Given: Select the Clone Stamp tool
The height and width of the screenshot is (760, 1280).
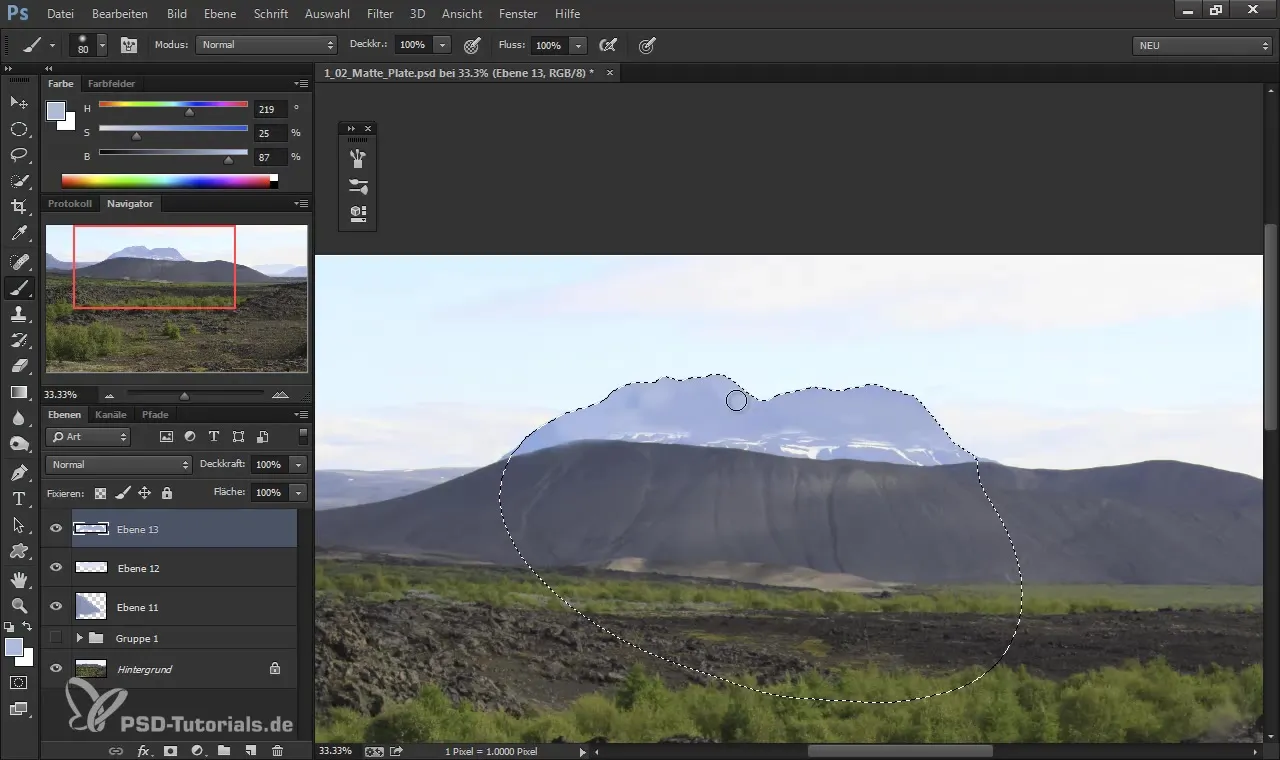Looking at the screenshot, I should 19,314.
